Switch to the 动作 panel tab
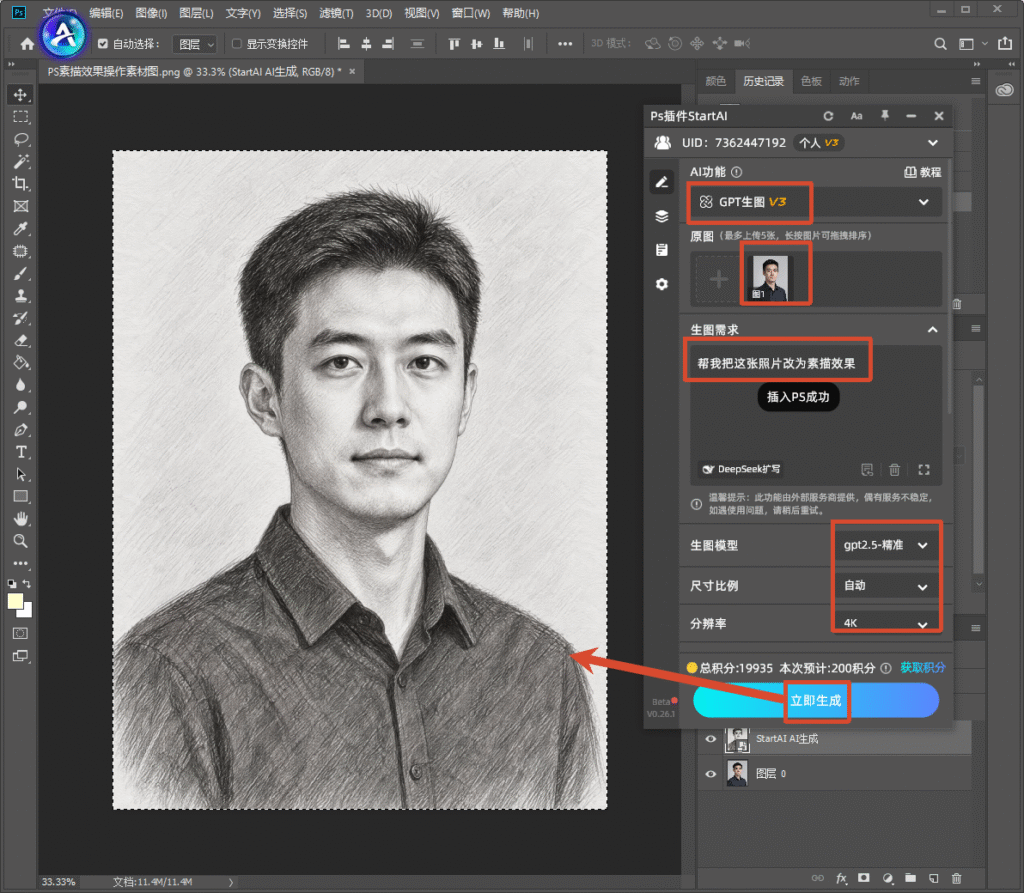Image resolution: width=1024 pixels, height=893 pixels. (x=849, y=81)
